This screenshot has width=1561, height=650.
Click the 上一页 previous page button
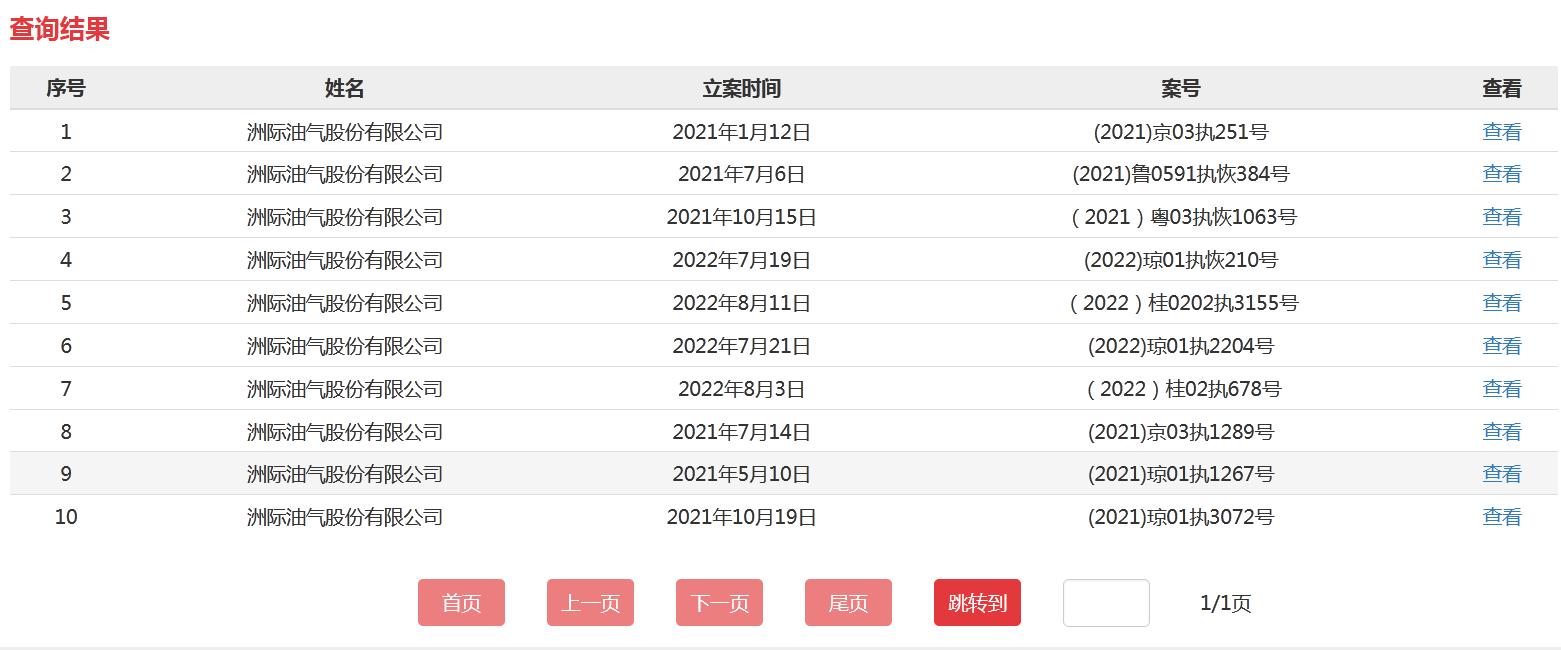tap(590, 603)
